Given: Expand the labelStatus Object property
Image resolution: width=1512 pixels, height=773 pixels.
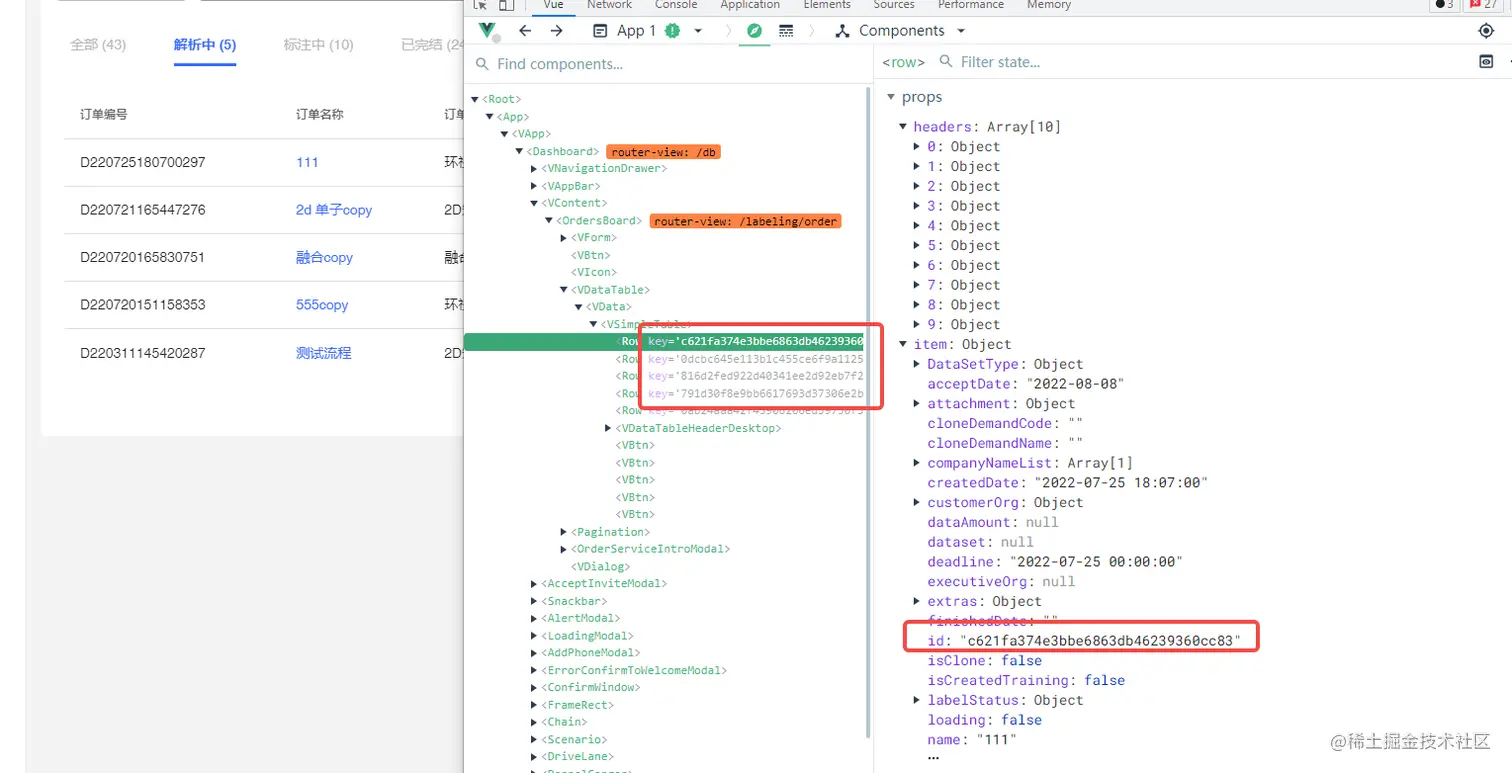Looking at the screenshot, I should (x=917, y=700).
